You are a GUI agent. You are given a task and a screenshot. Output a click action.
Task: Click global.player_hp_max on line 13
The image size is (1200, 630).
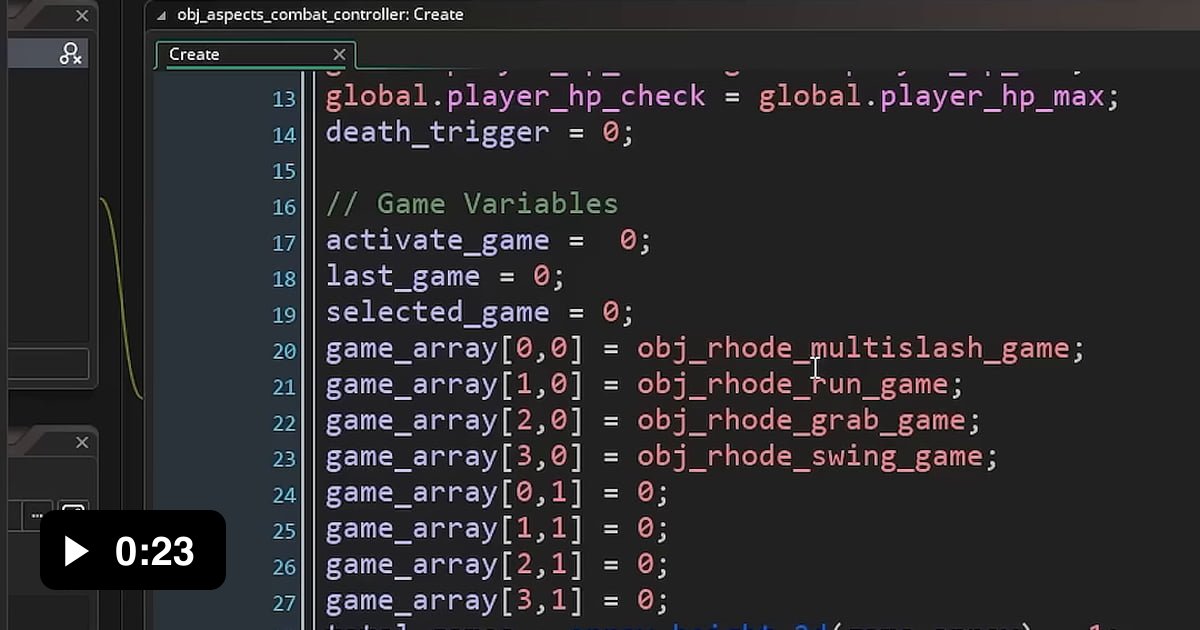931,96
